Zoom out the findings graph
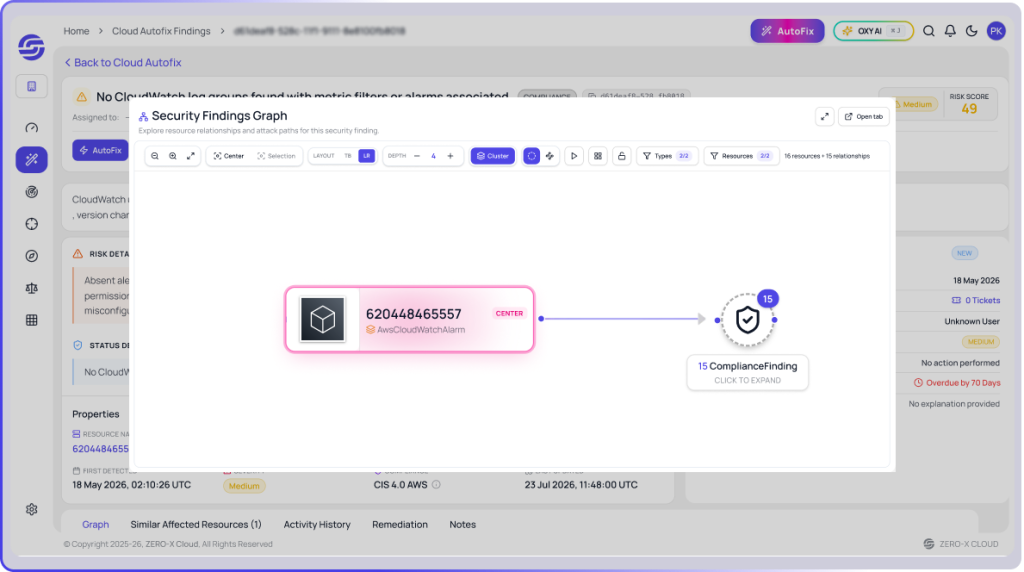The width and height of the screenshot is (1024, 572). [155, 156]
